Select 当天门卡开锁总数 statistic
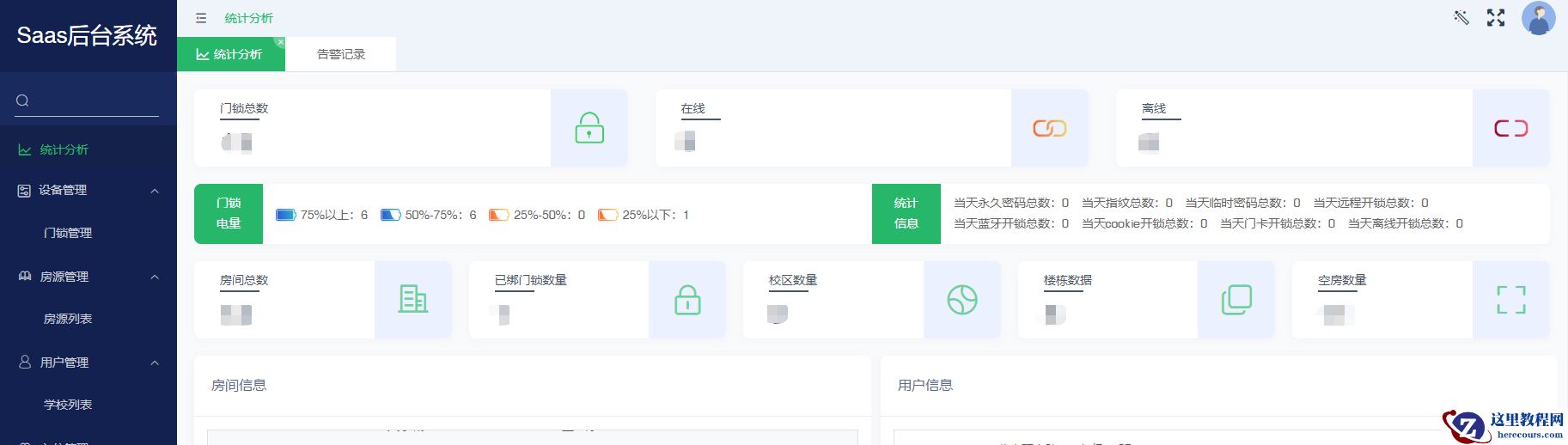 pyautogui.click(x=1278, y=223)
